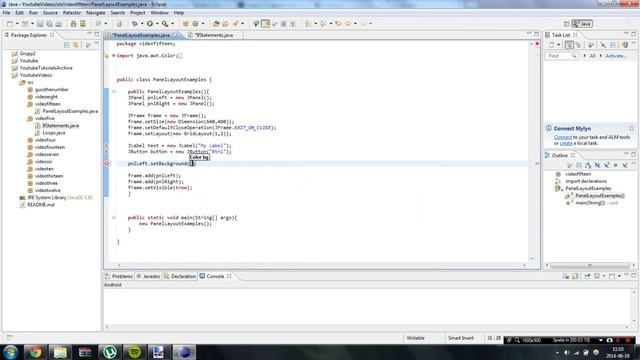The width and height of the screenshot is (640, 360).
Task: Open the Navigate menu
Action: 96,13
